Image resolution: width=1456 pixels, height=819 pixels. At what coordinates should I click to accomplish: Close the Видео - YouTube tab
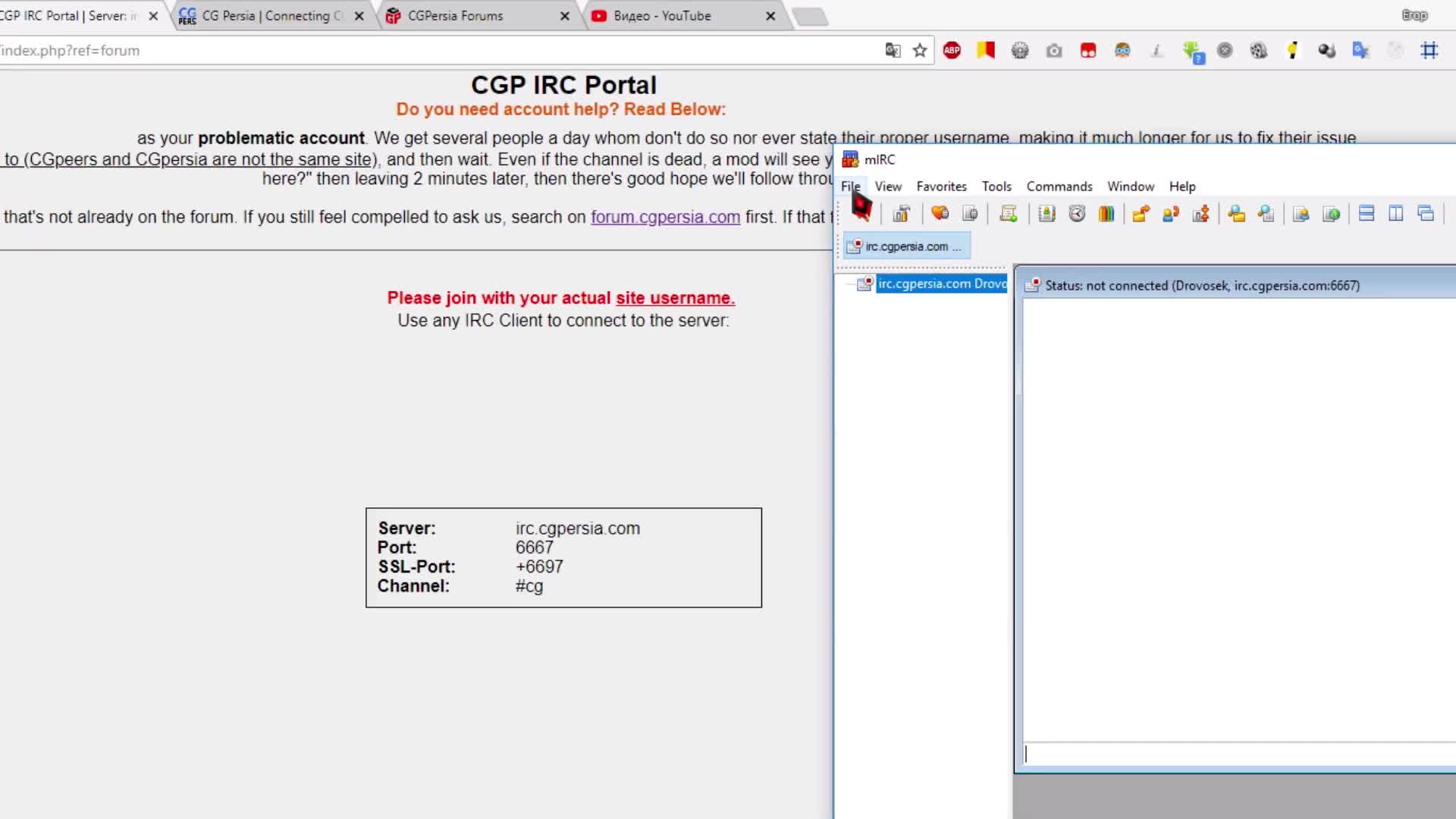[x=770, y=16]
